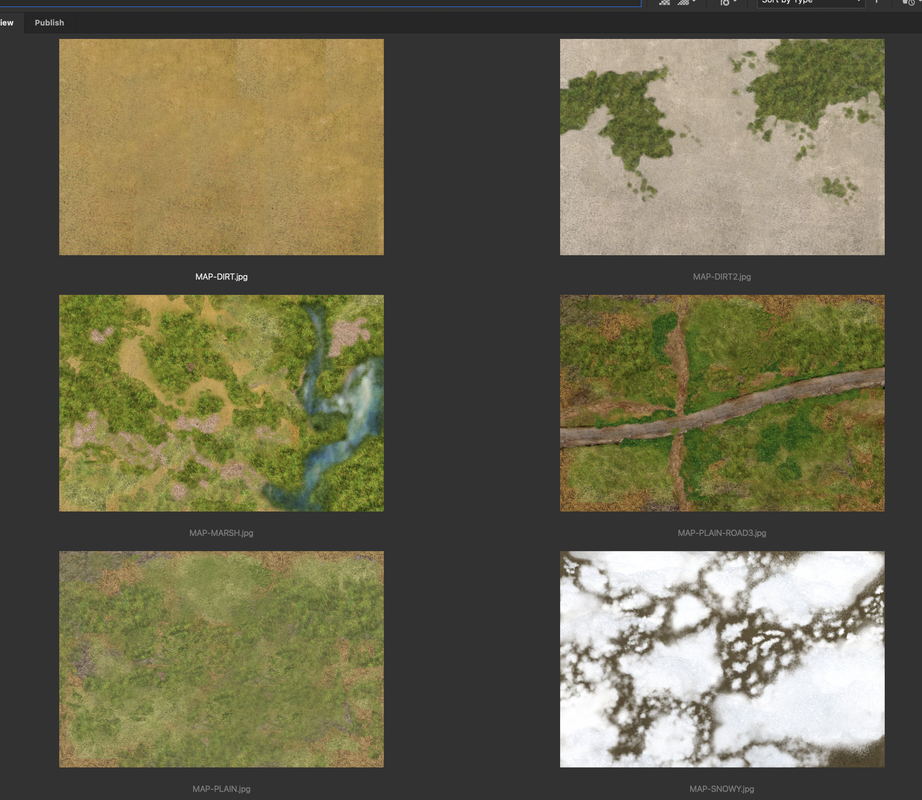Select the MAP-DIRT2.jpg thumbnail

[x=722, y=147]
